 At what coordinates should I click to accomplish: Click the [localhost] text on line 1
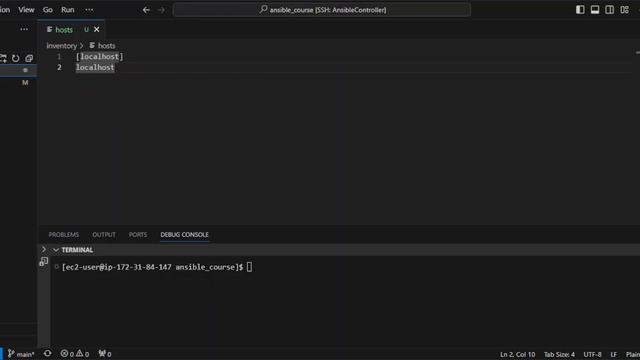click(x=99, y=57)
